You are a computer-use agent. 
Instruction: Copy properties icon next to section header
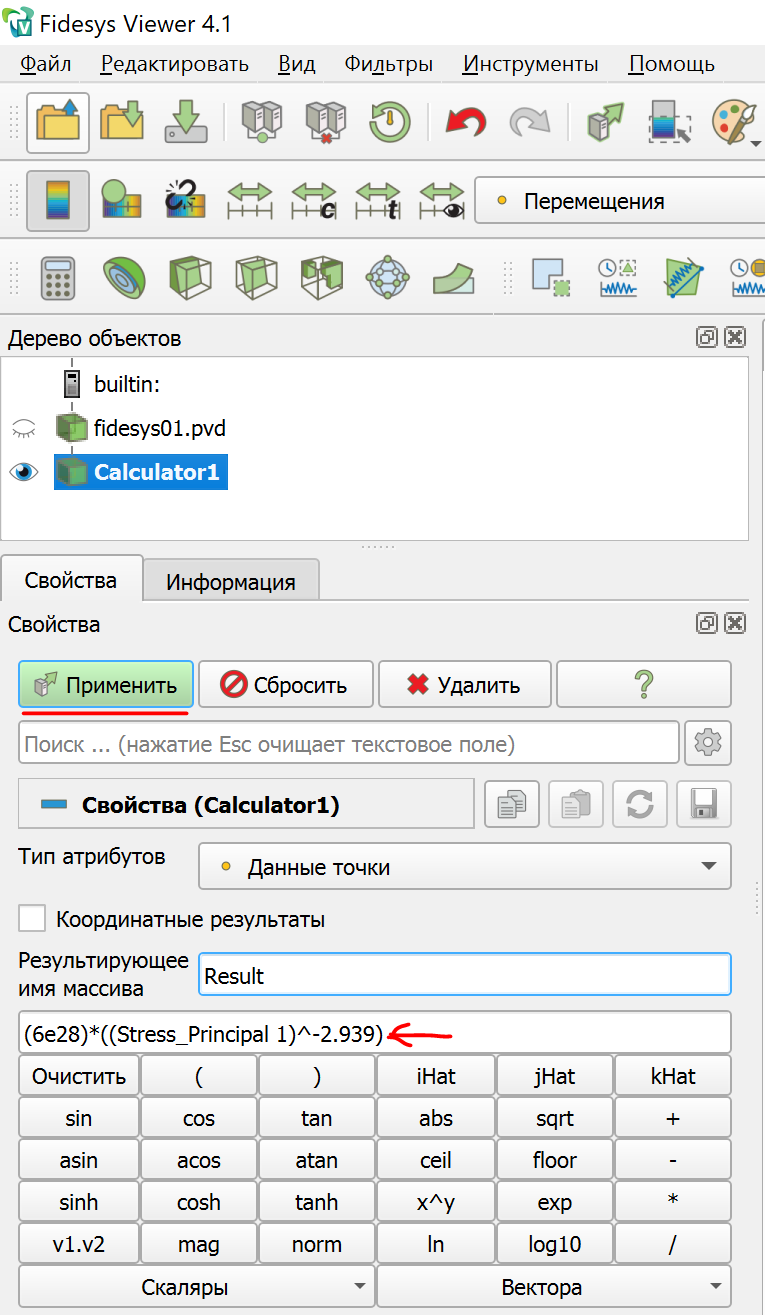512,804
